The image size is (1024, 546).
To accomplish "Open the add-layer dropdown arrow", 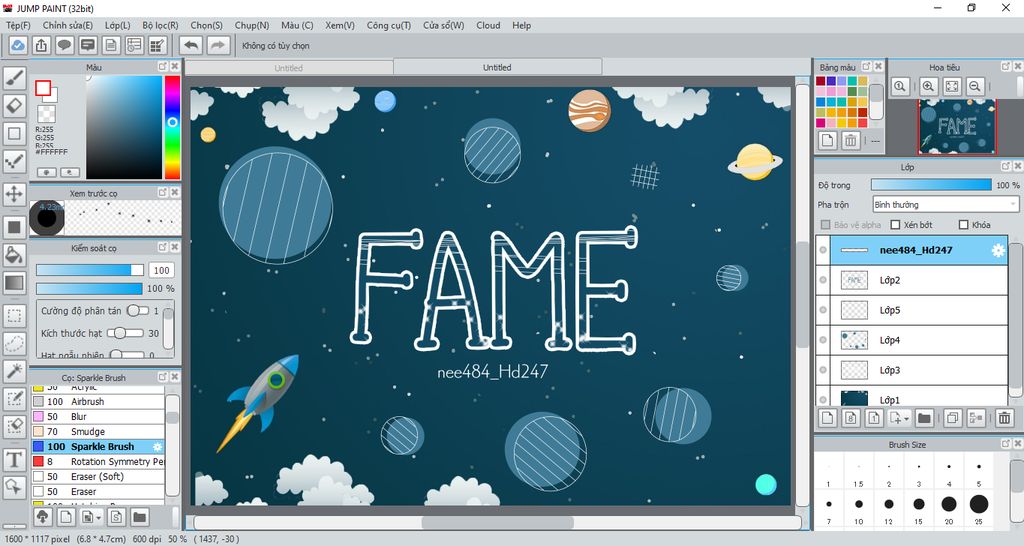I will pyautogui.click(x=906, y=419).
